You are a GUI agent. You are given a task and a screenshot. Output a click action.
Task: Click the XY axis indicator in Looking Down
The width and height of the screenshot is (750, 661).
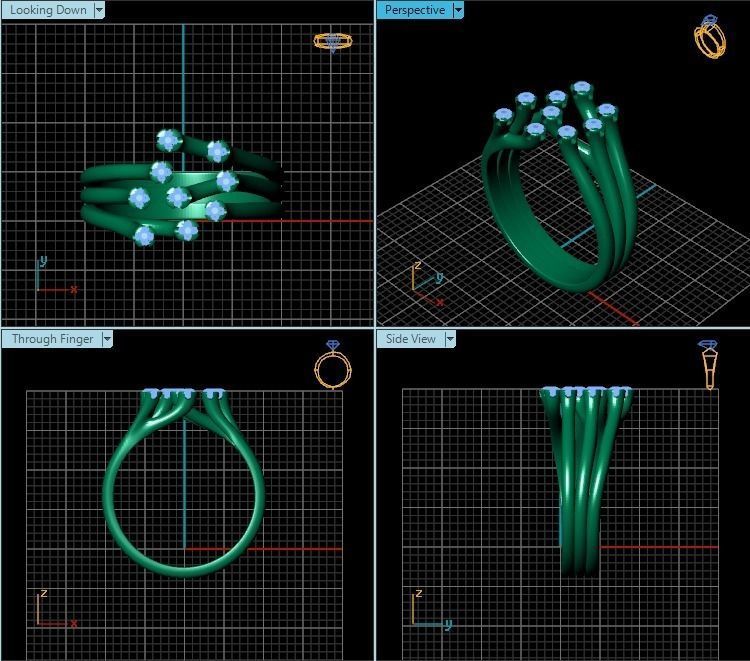point(56,275)
